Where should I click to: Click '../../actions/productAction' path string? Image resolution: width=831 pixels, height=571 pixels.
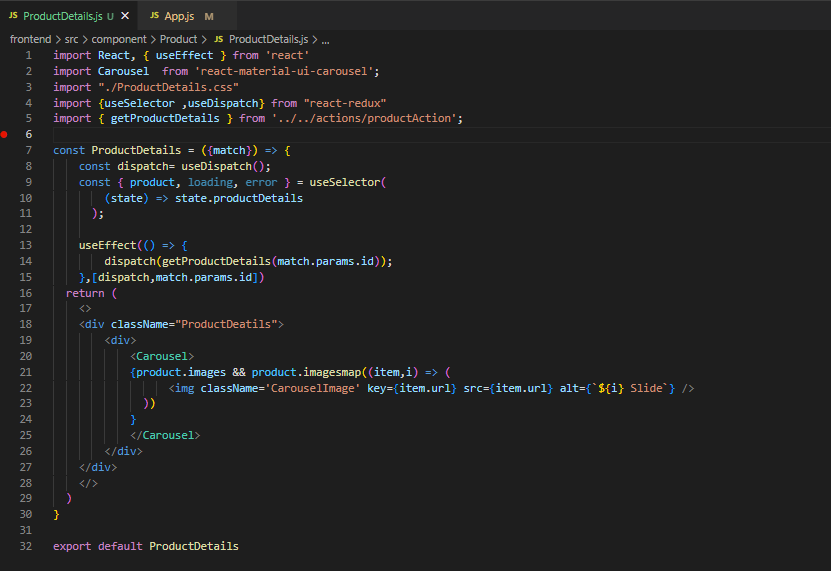click(x=364, y=118)
